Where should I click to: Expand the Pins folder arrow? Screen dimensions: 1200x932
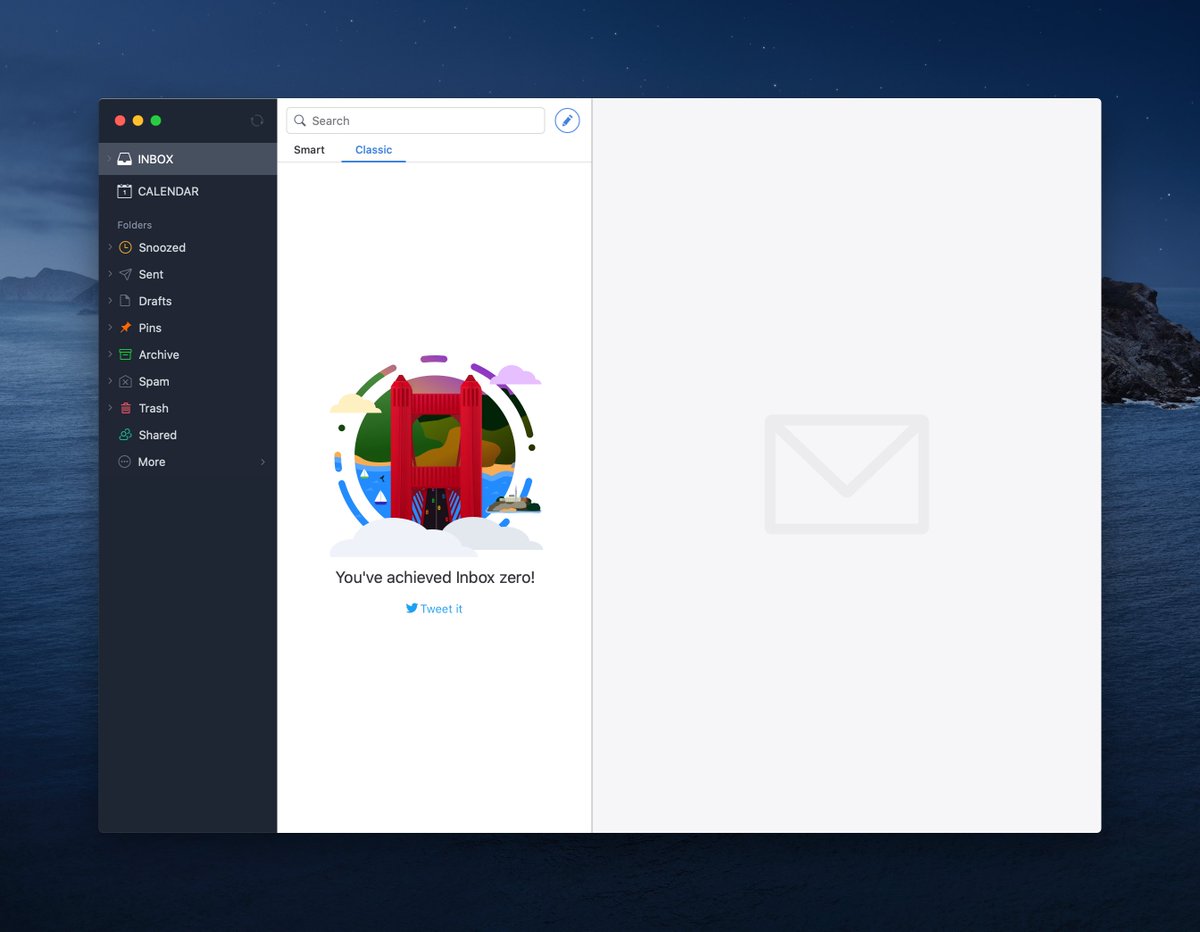tap(110, 328)
